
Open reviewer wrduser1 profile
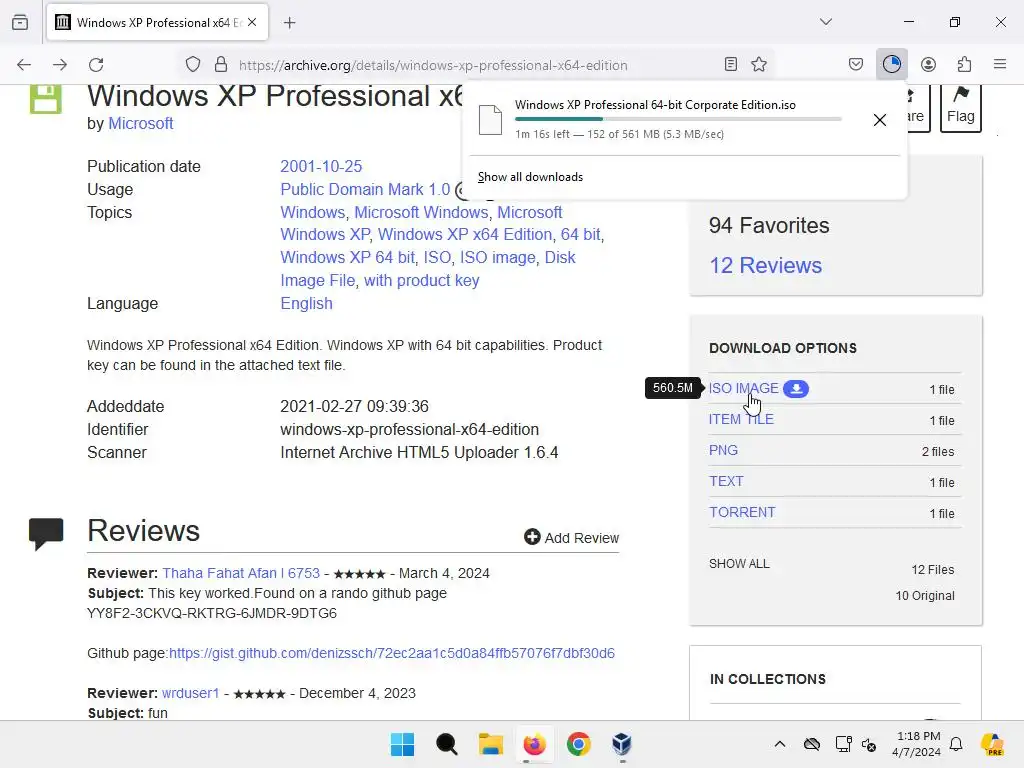[x=191, y=693]
